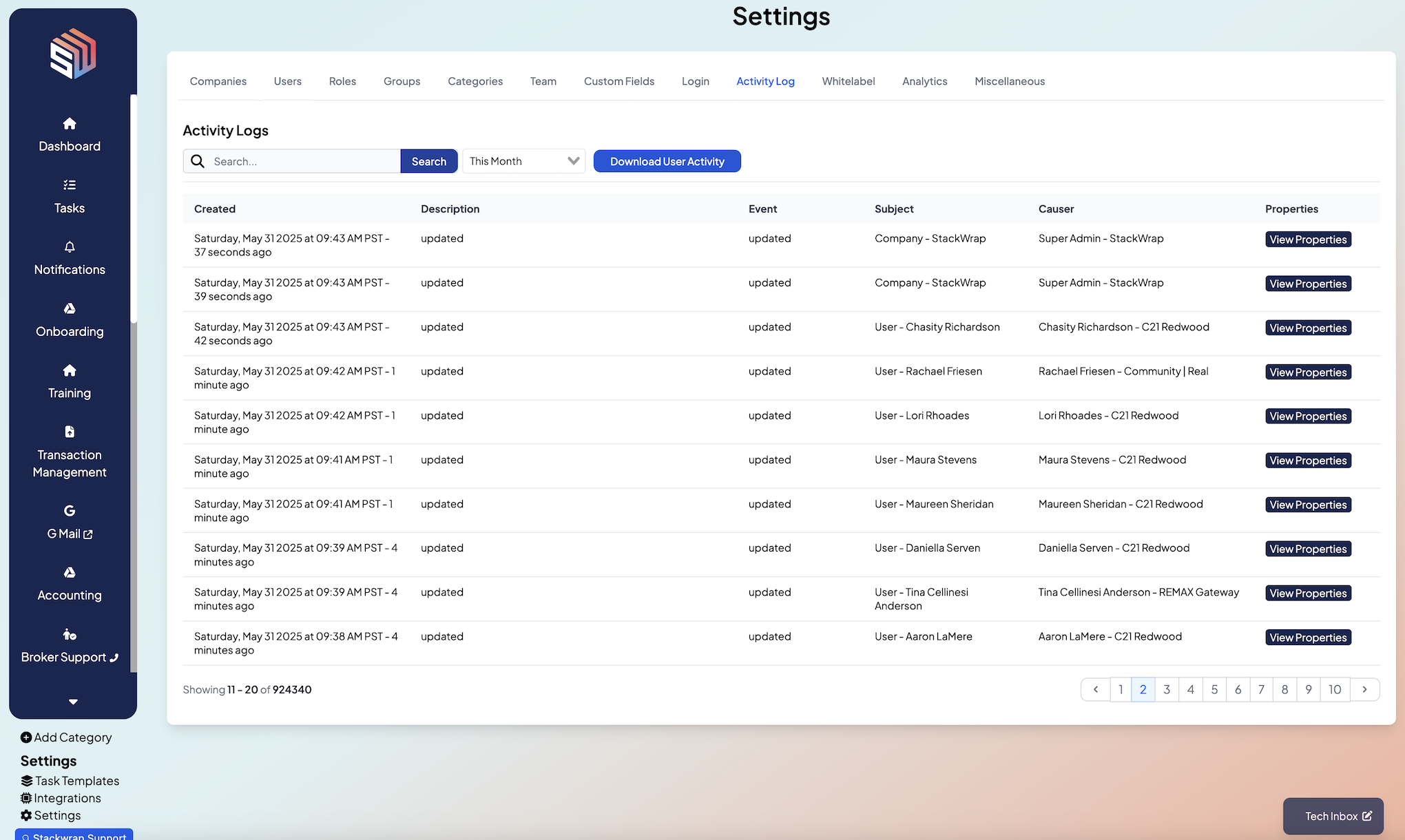Go to previous page arrow in pagination
Image resolution: width=1405 pixels, height=840 pixels.
pos(1096,689)
